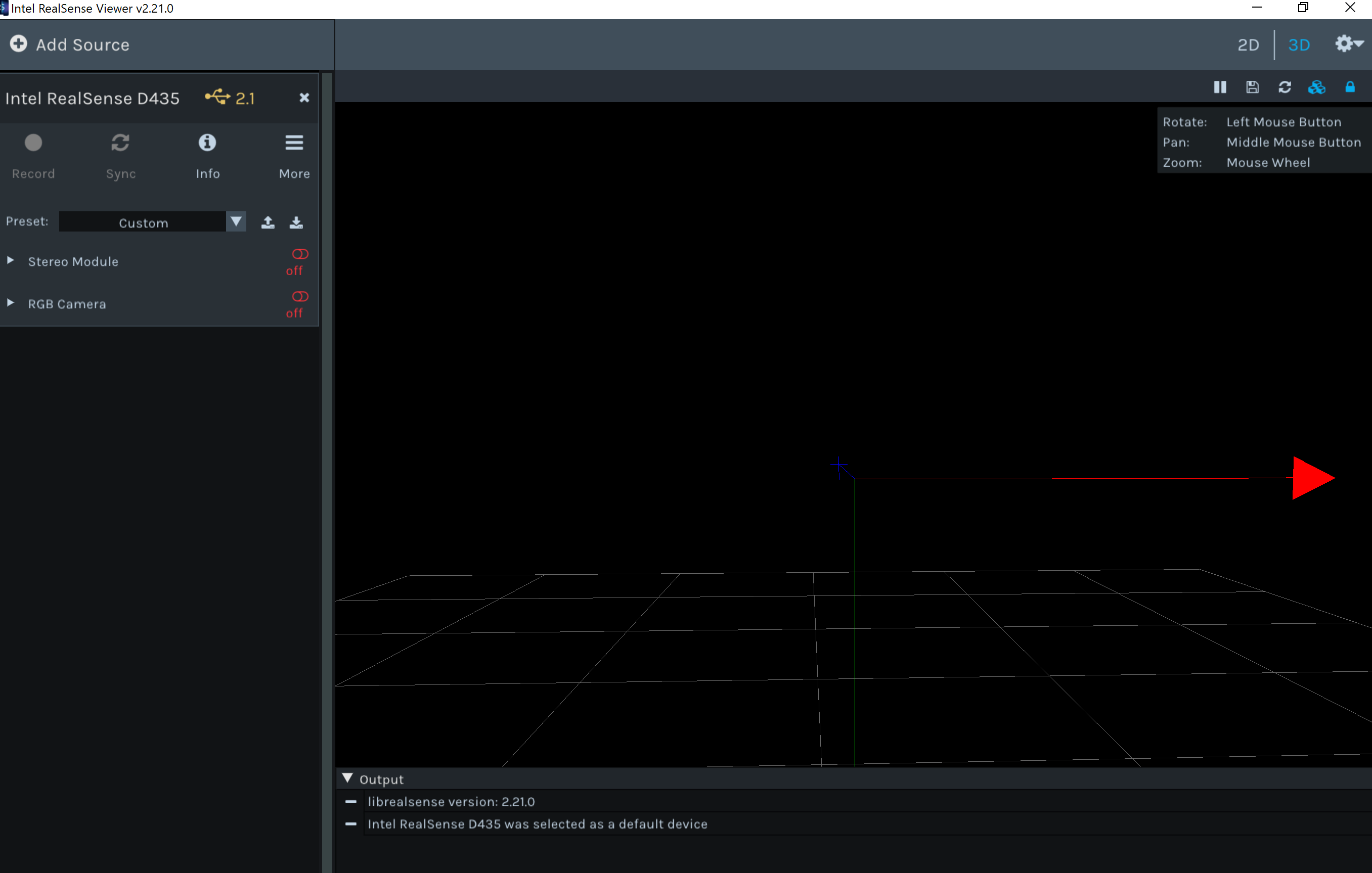The height and width of the screenshot is (873, 1372).
Task: Click the Sync icon for the D435
Action: [x=120, y=143]
